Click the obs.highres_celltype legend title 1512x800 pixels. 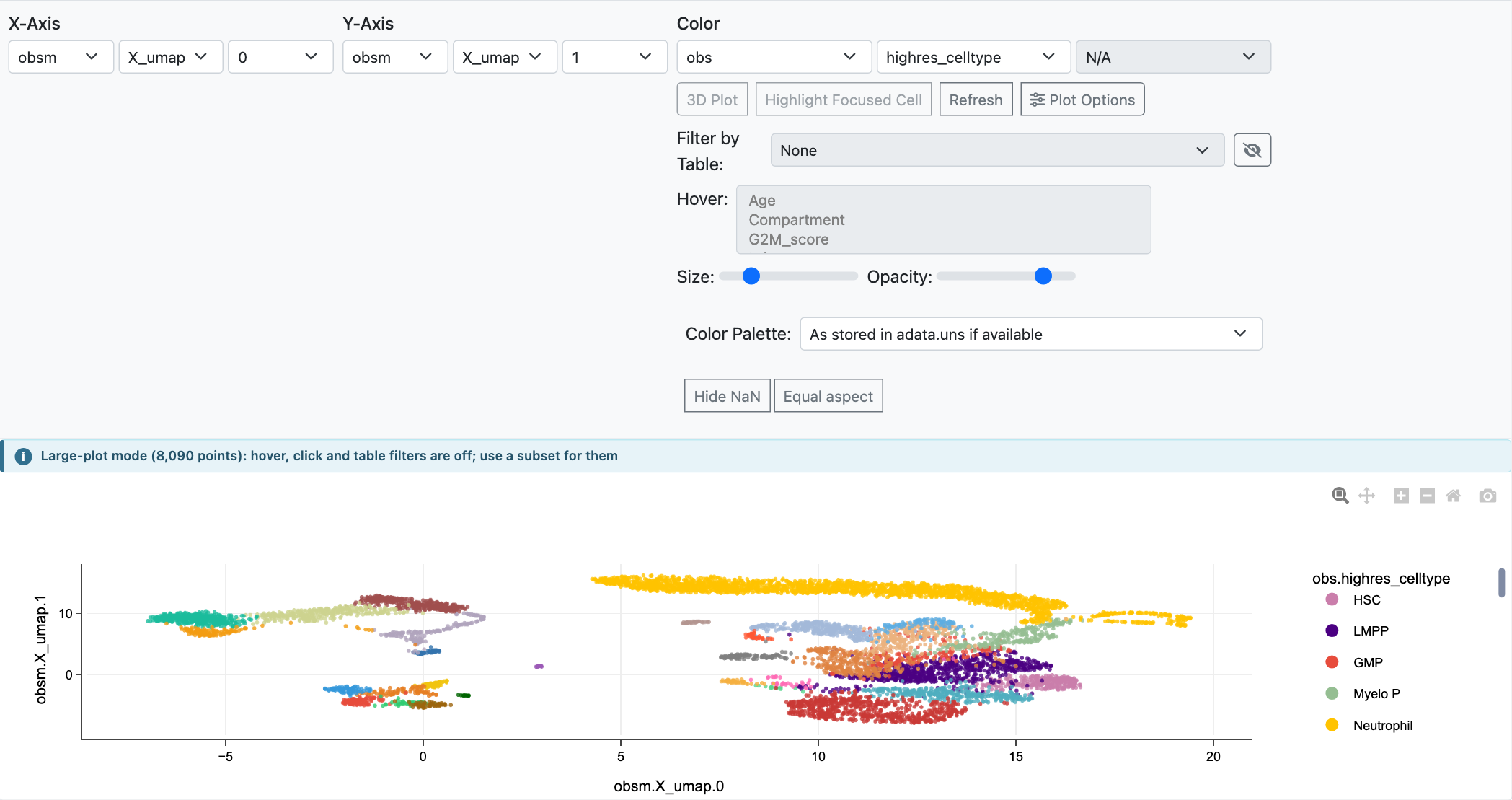[x=1381, y=579]
